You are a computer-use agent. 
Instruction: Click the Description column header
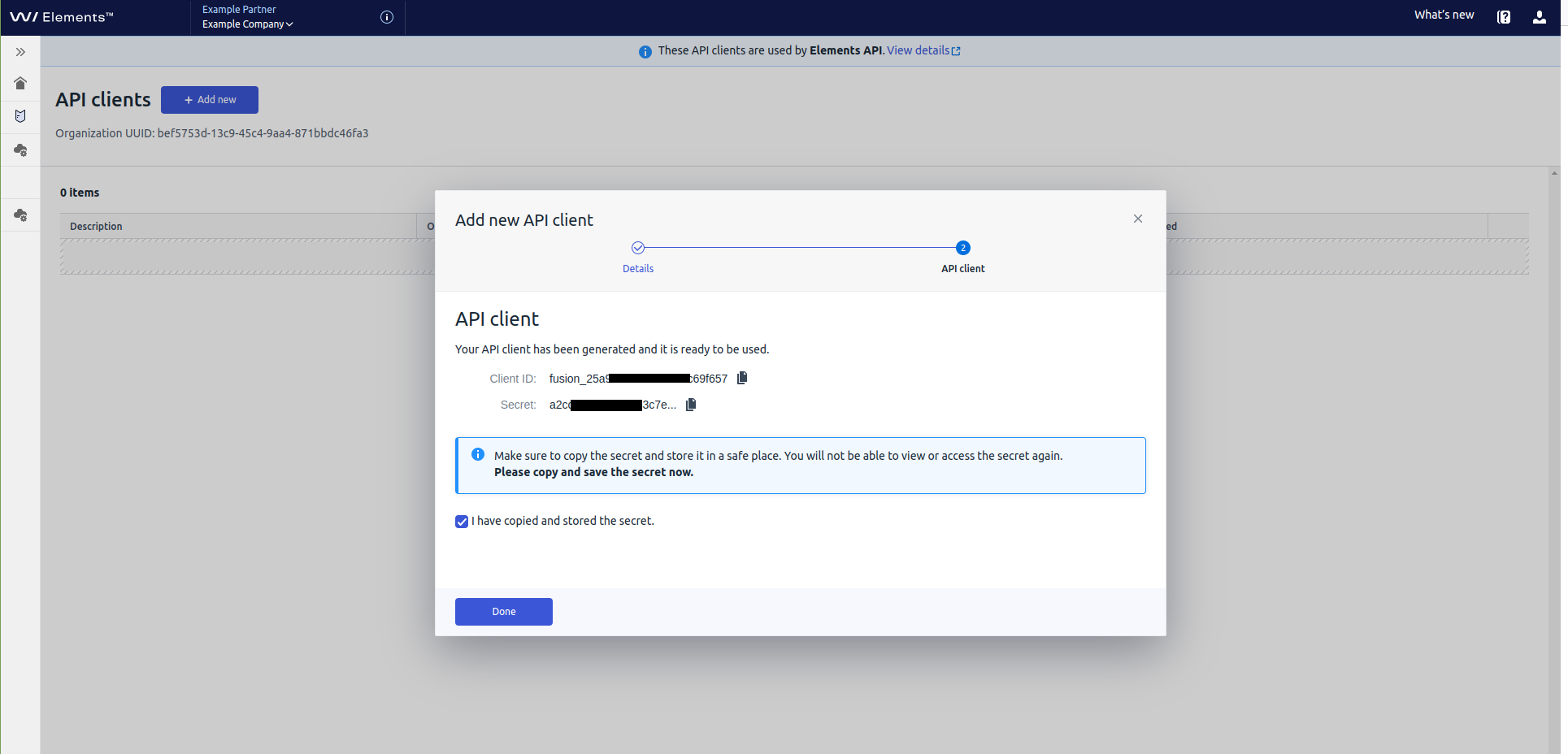click(96, 227)
